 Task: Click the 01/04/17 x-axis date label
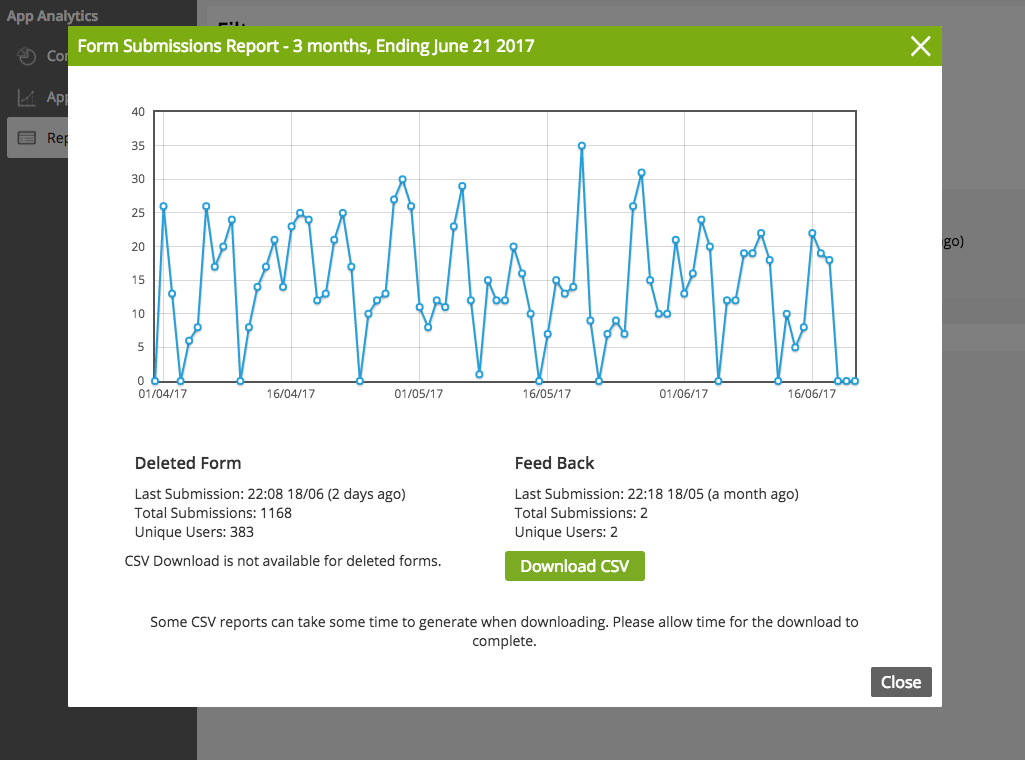162,394
